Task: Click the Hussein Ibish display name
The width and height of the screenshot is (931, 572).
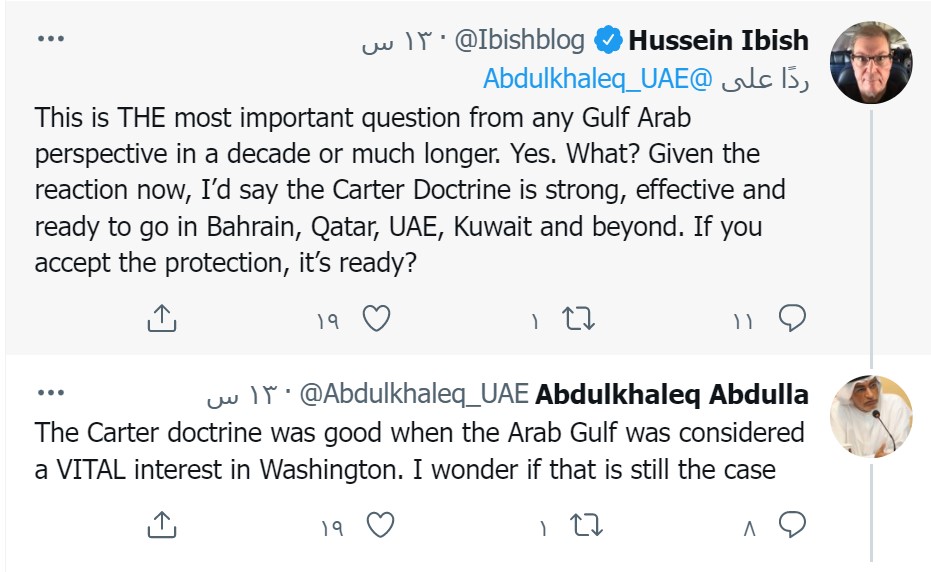Action: (719, 41)
